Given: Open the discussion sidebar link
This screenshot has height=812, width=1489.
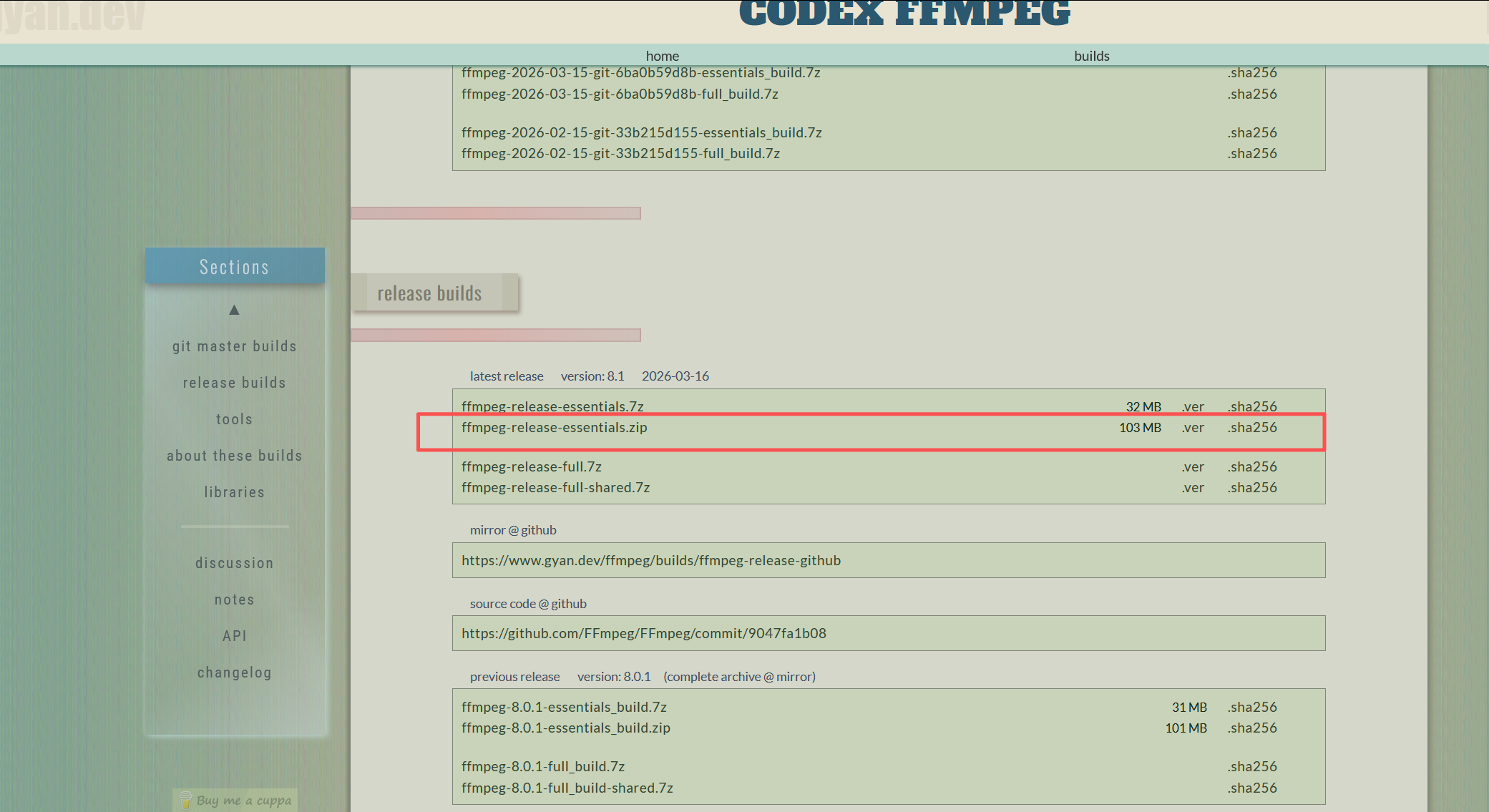Looking at the screenshot, I should (x=234, y=563).
